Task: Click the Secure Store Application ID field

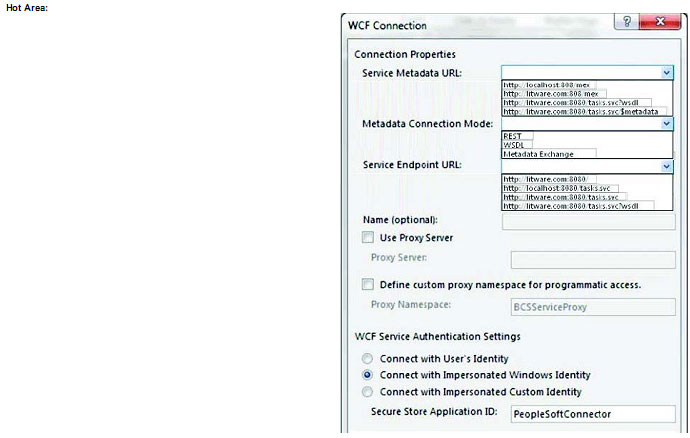Action: tap(592, 414)
